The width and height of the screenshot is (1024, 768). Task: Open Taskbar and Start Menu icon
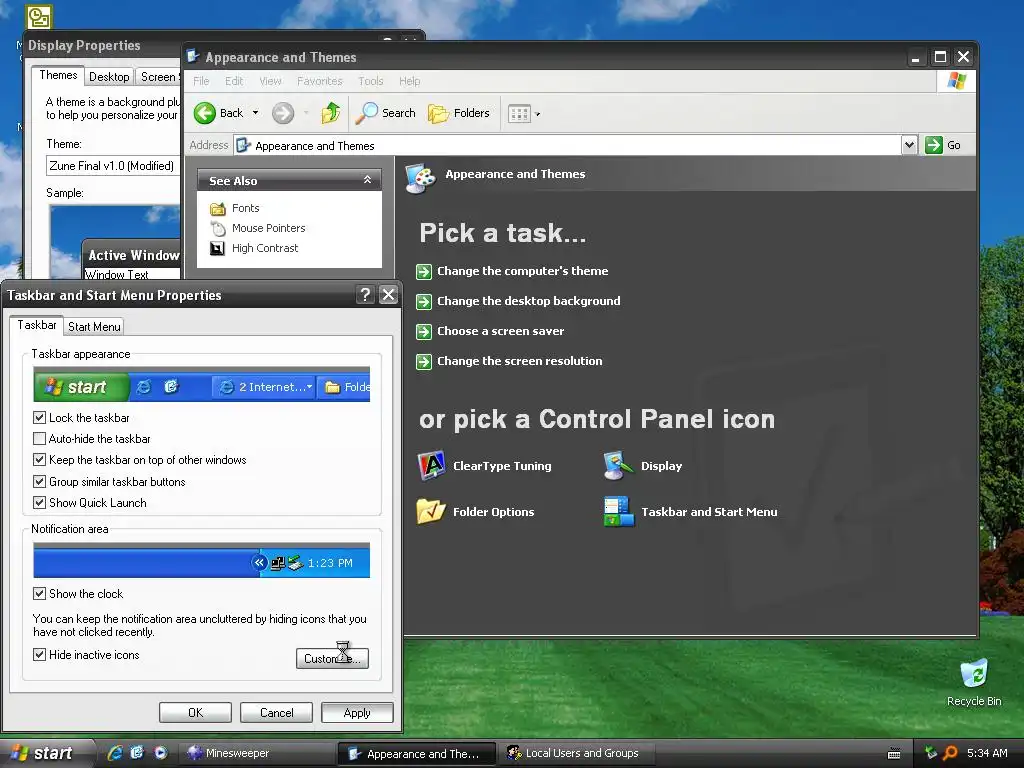(619, 511)
